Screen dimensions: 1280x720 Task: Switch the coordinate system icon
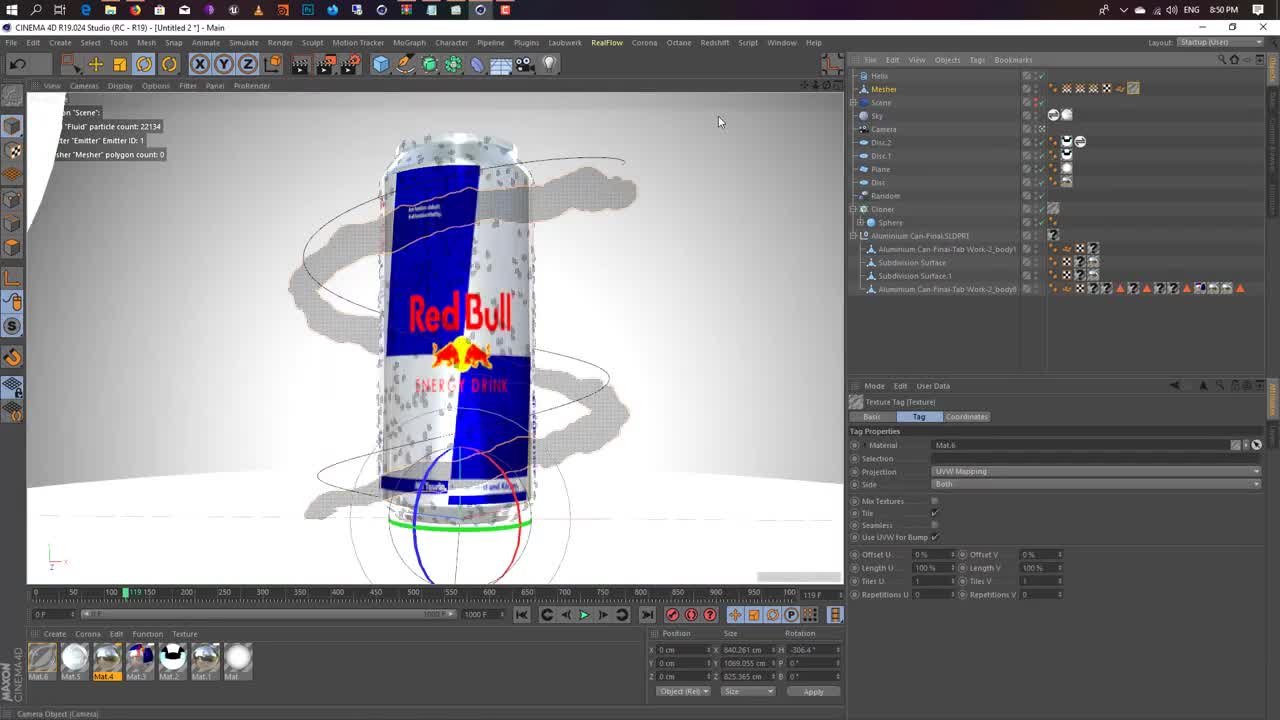coord(272,64)
